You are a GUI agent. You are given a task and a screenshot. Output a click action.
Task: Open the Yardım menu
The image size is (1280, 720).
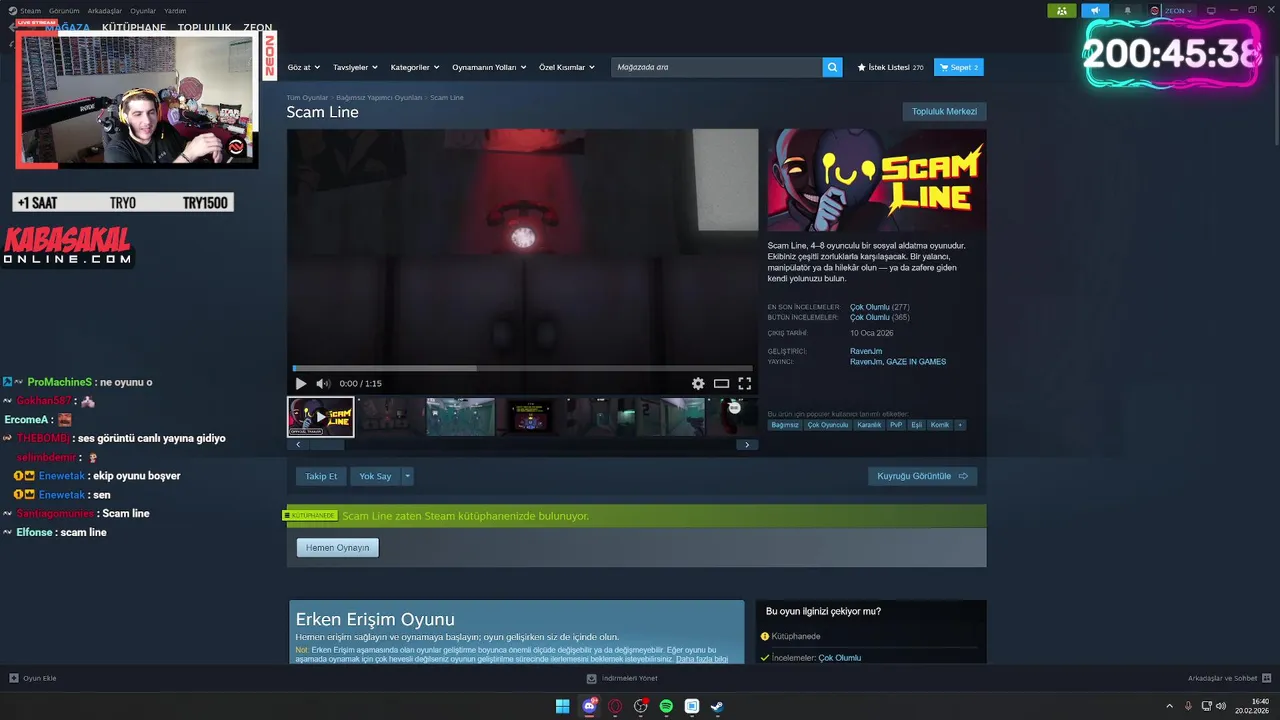(x=175, y=10)
